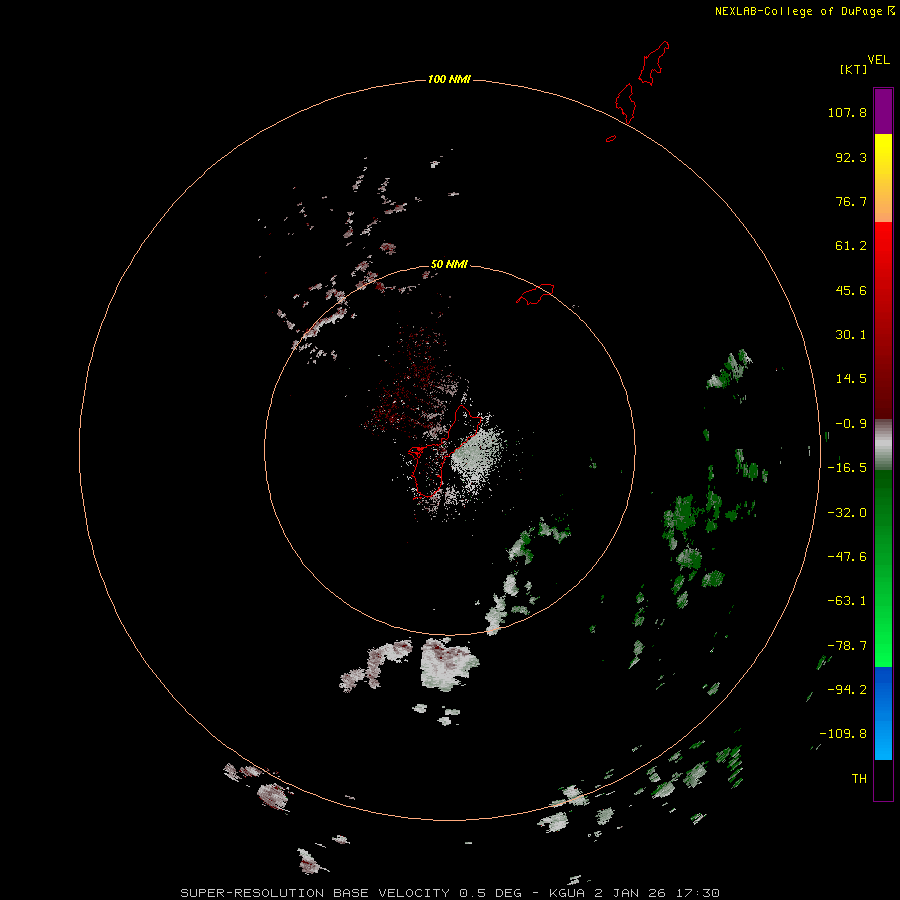
Task: Click the -16.5 velocity legend value
Action: [x=847, y=468]
